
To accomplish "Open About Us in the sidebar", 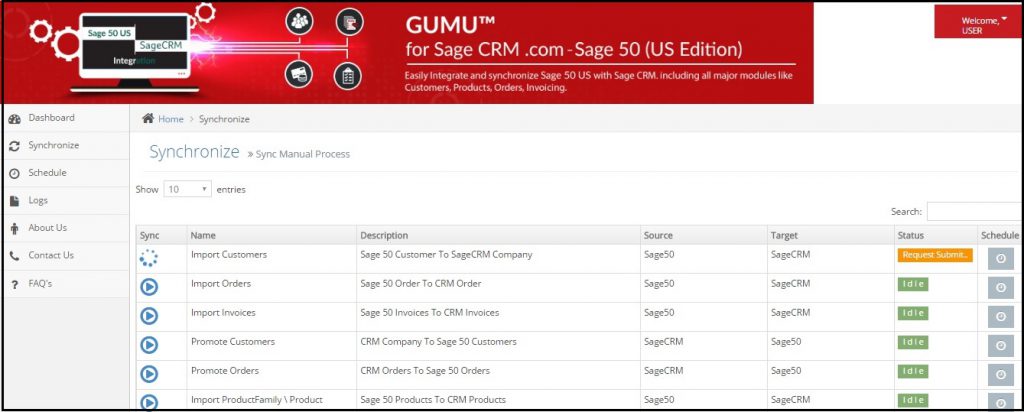I will pos(48,227).
